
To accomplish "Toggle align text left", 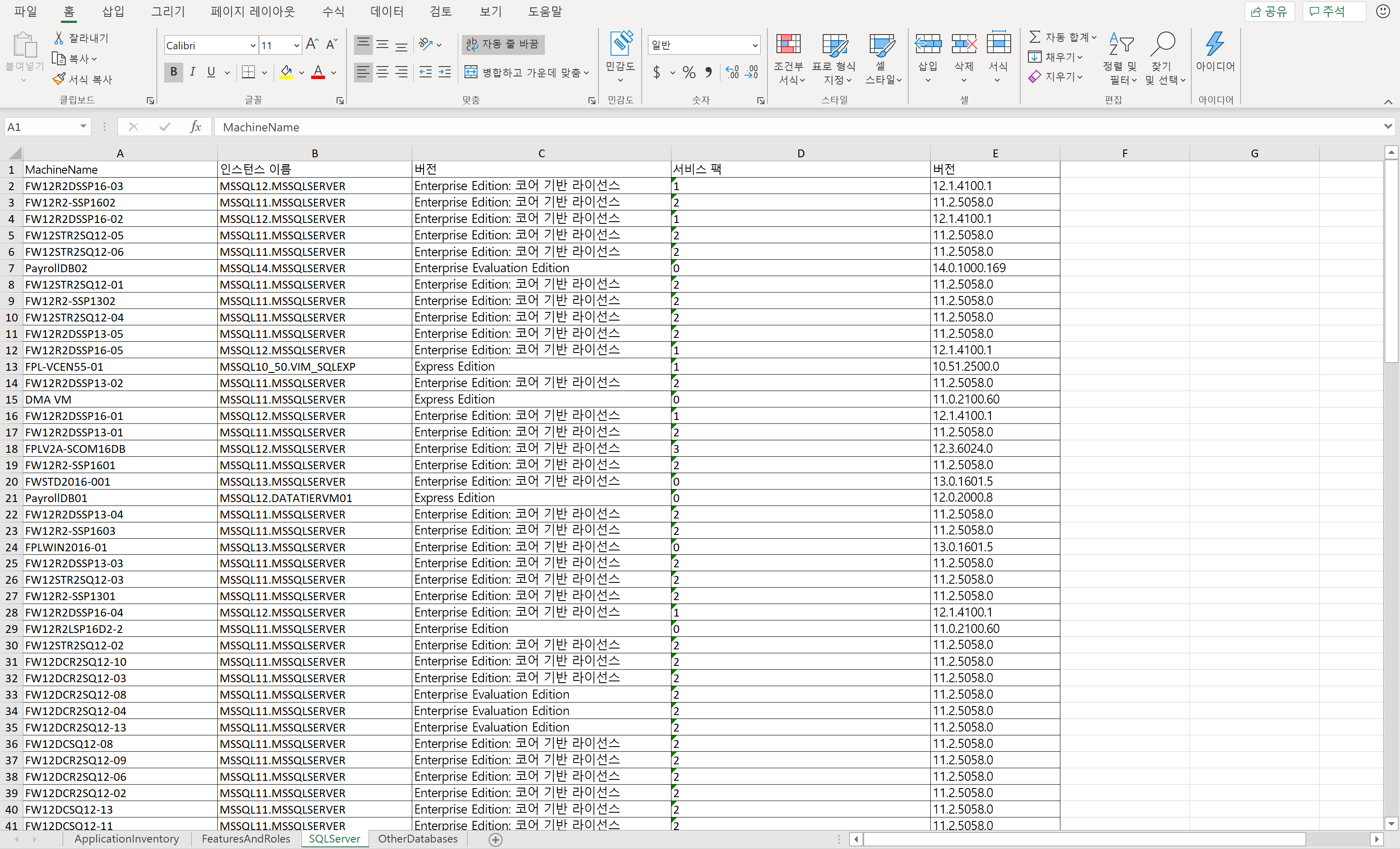I will [363, 72].
